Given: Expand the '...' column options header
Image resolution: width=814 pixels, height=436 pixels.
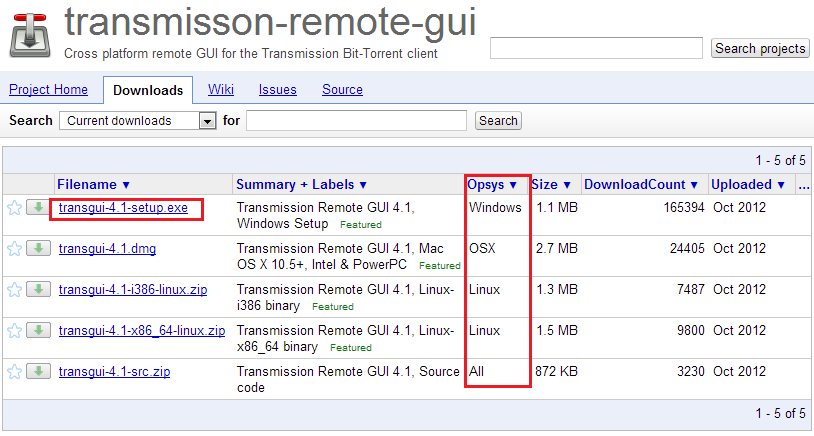Looking at the screenshot, I should 803,184.
